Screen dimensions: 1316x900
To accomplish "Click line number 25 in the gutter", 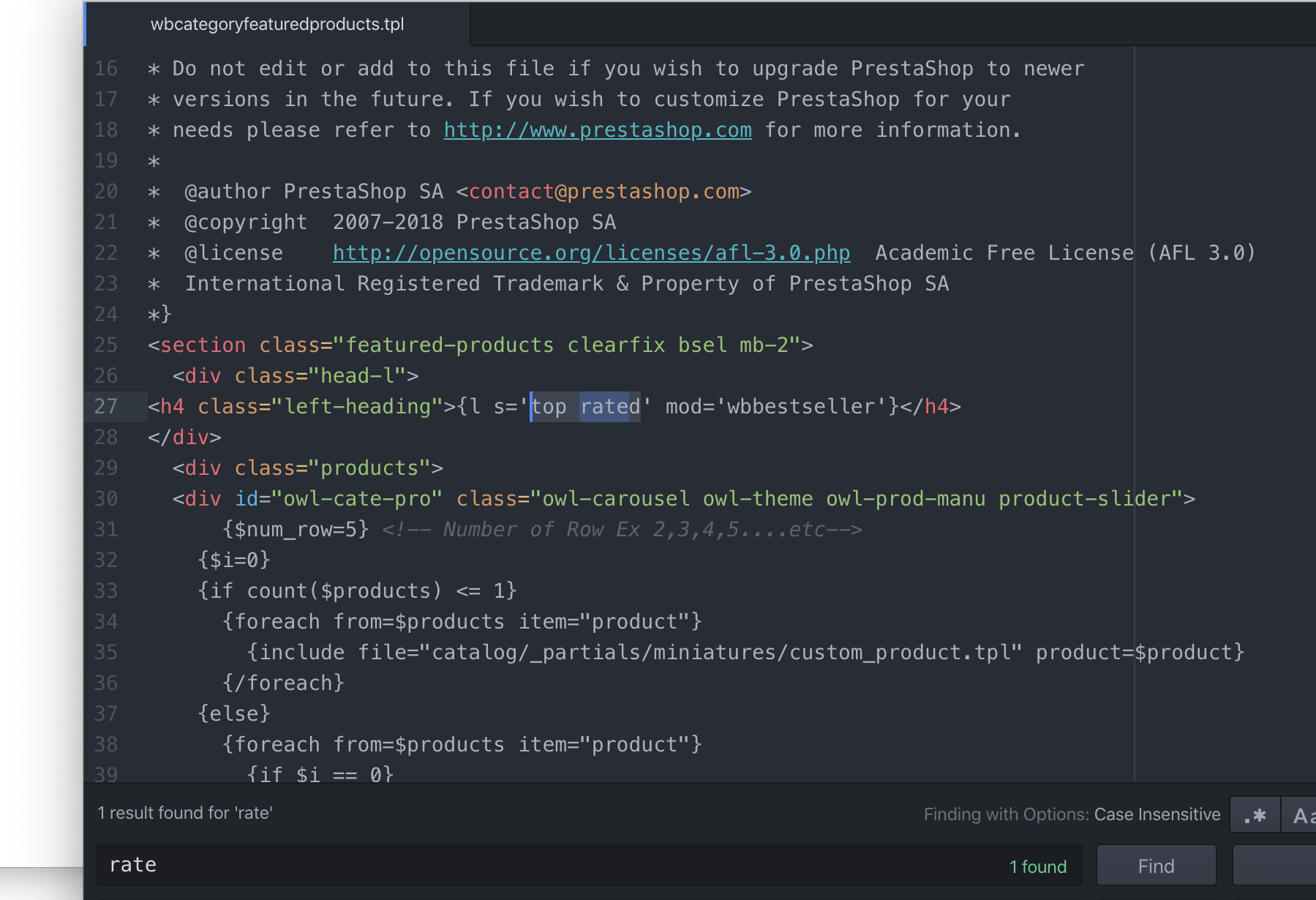I will click(x=106, y=345).
